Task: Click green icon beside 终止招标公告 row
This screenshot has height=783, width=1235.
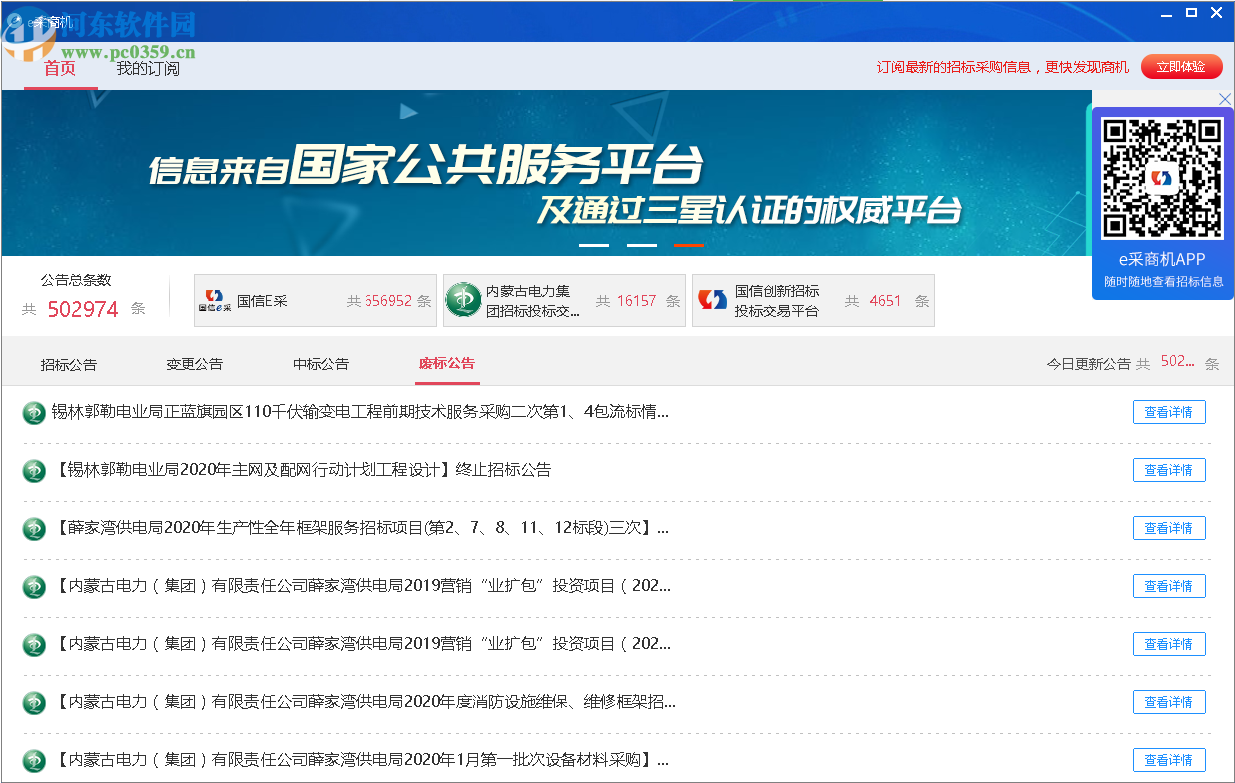Action: click(x=34, y=471)
